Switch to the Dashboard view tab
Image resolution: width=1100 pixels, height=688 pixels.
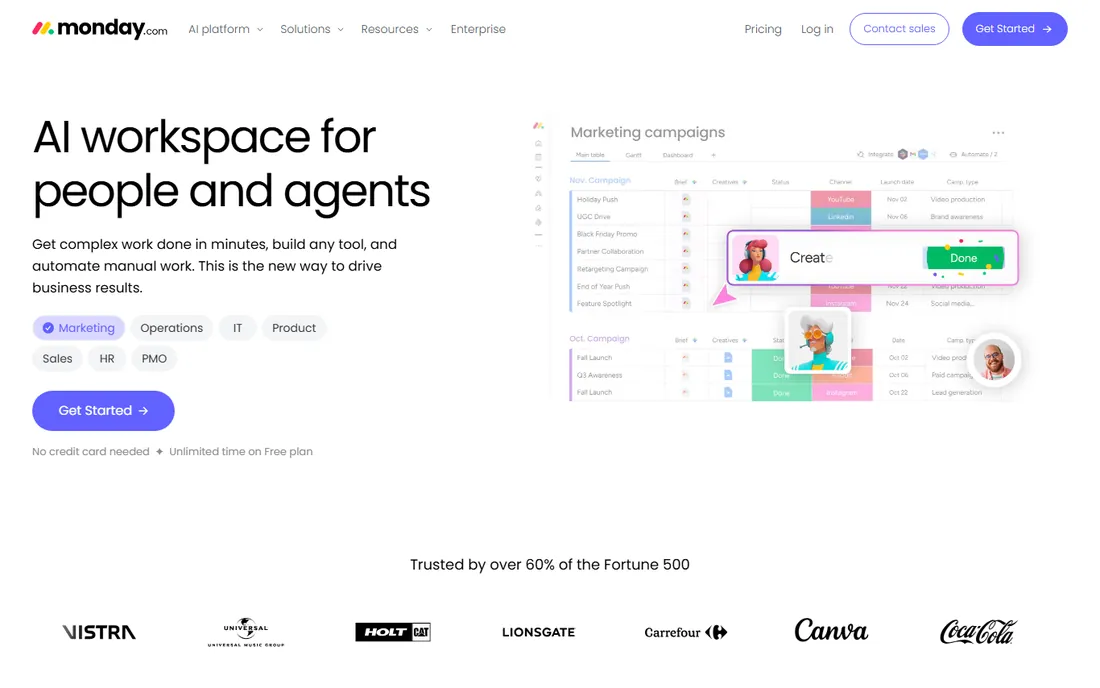click(678, 155)
